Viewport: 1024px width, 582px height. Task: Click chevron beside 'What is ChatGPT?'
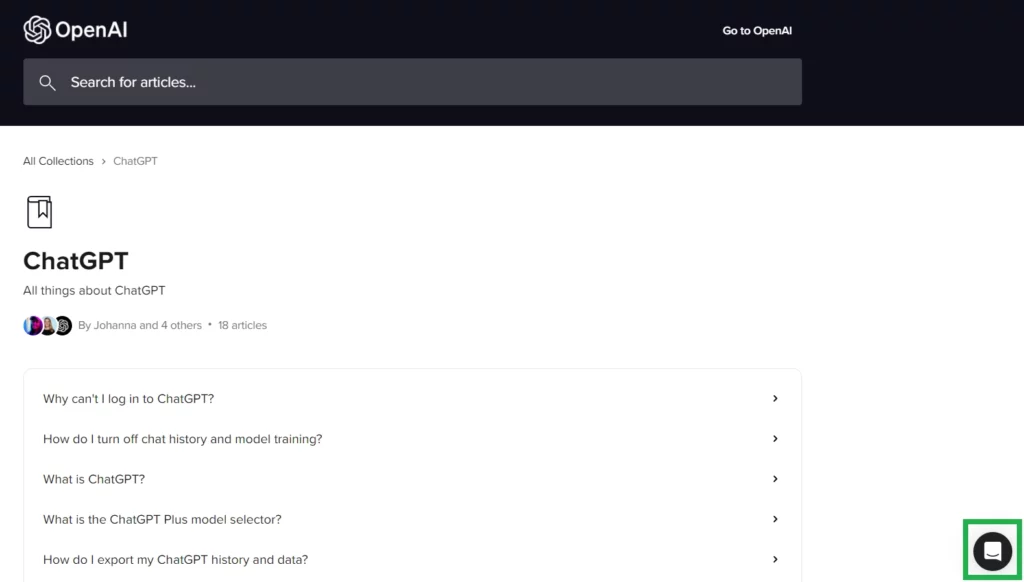[x=775, y=479]
